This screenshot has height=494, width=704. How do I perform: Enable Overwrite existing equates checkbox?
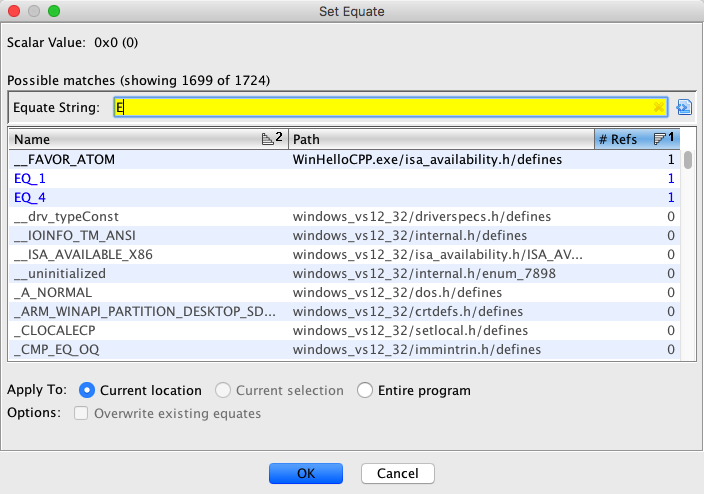80,413
